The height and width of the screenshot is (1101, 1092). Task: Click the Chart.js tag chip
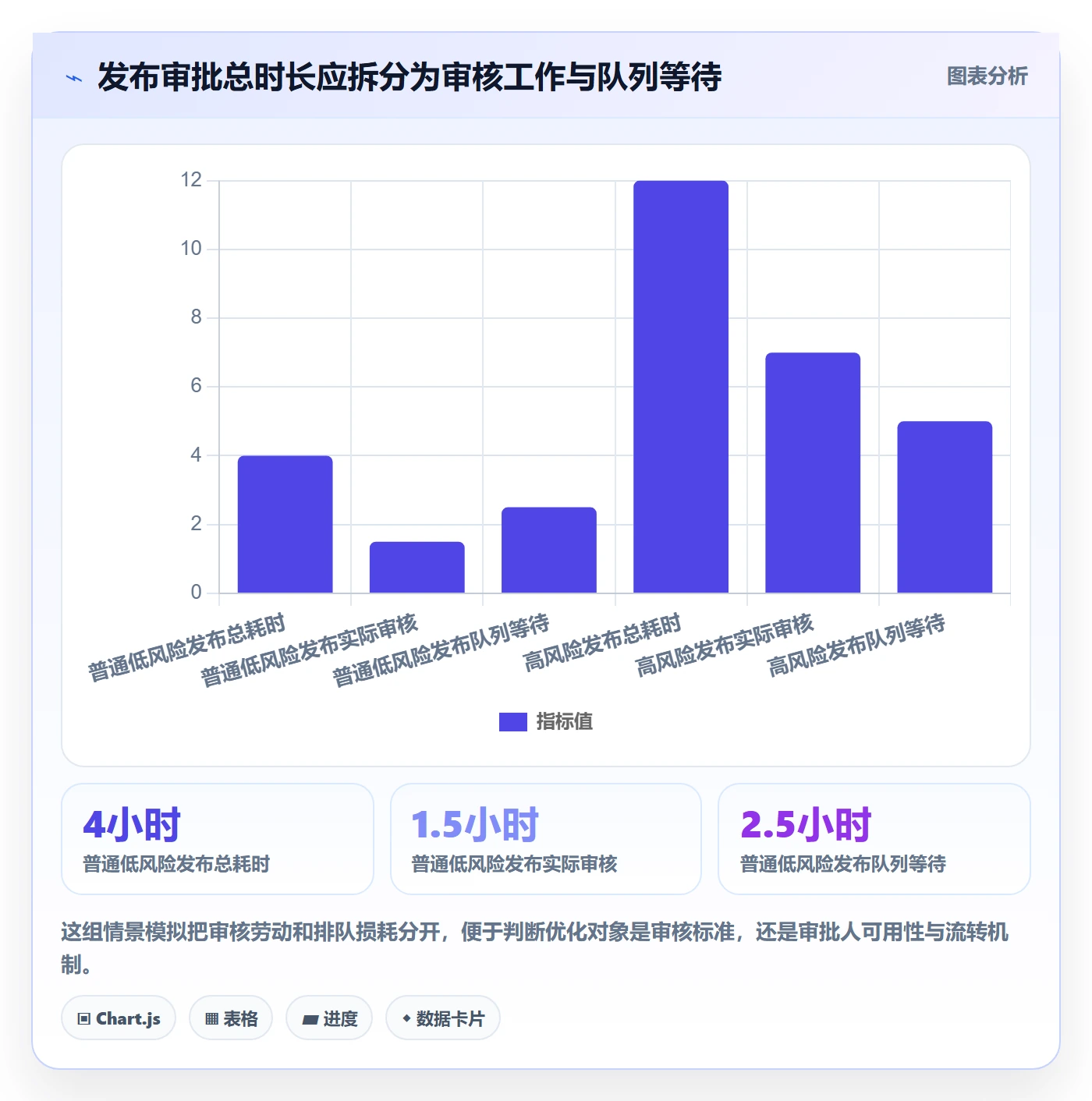click(119, 1018)
